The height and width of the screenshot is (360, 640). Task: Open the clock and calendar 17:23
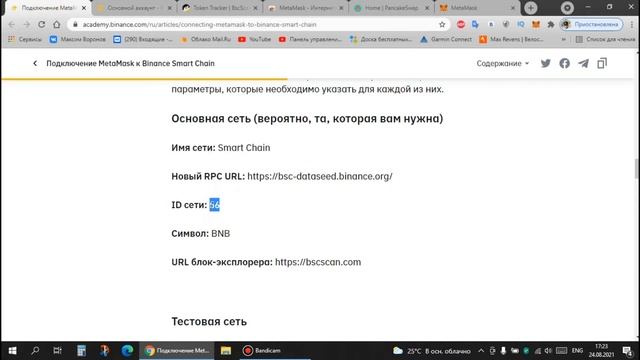point(601,351)
